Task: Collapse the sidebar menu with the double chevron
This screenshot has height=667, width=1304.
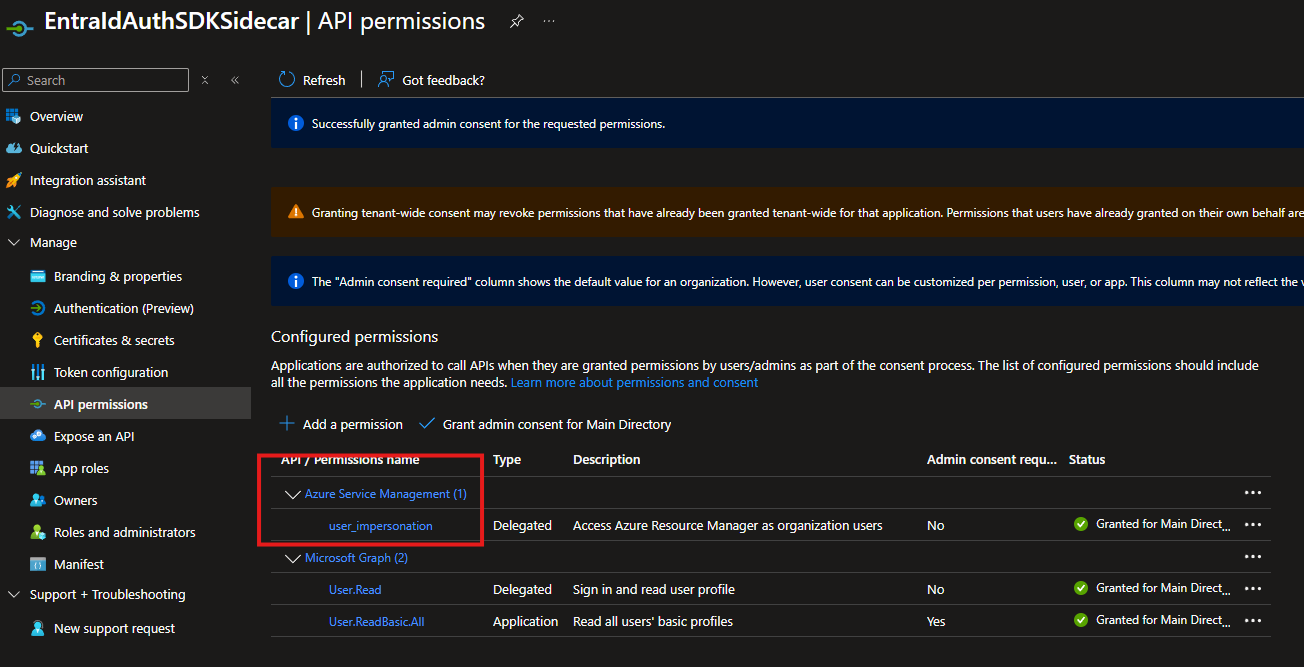Action: click(235, 80)
